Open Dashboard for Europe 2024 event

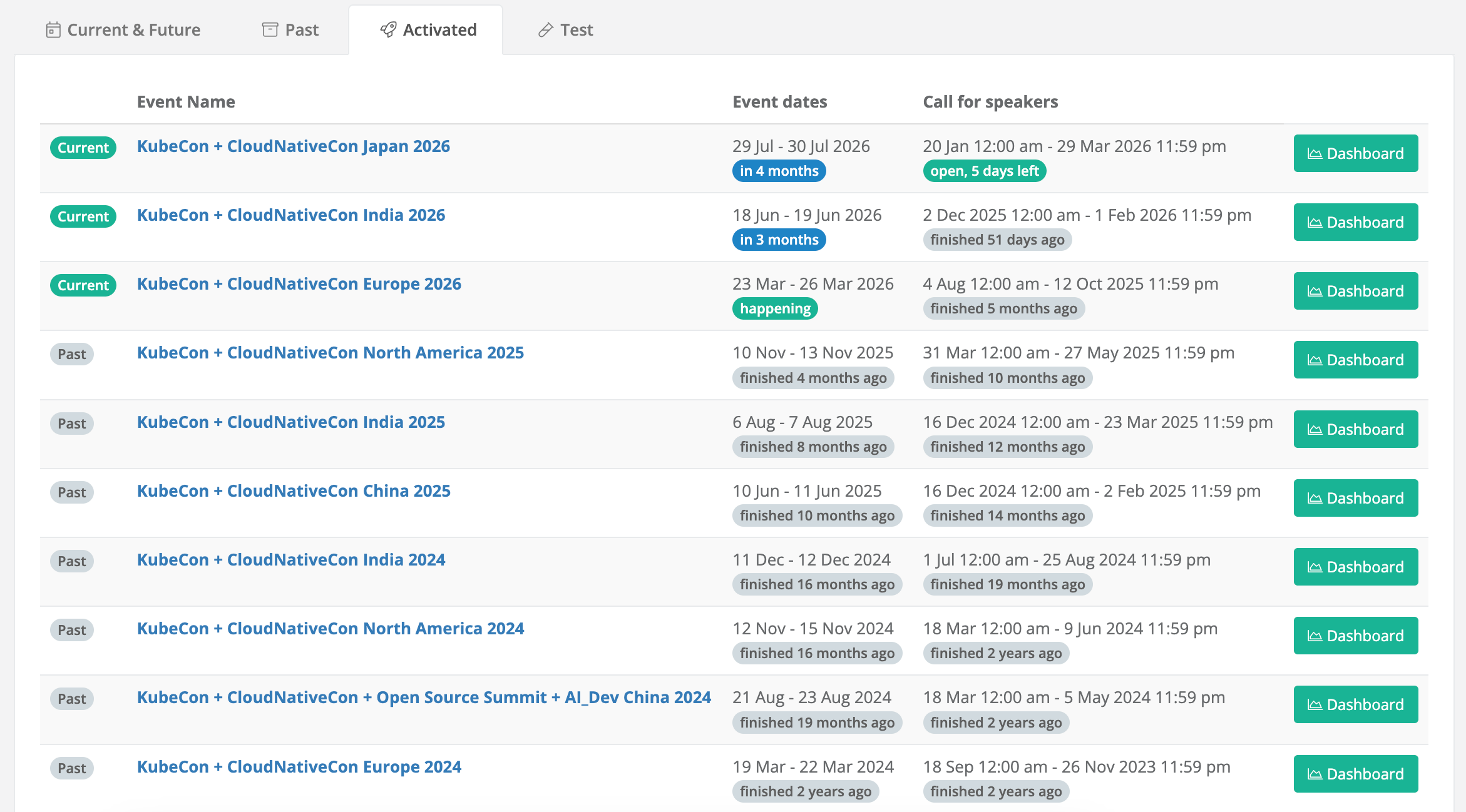click(x=1355, y=774)
